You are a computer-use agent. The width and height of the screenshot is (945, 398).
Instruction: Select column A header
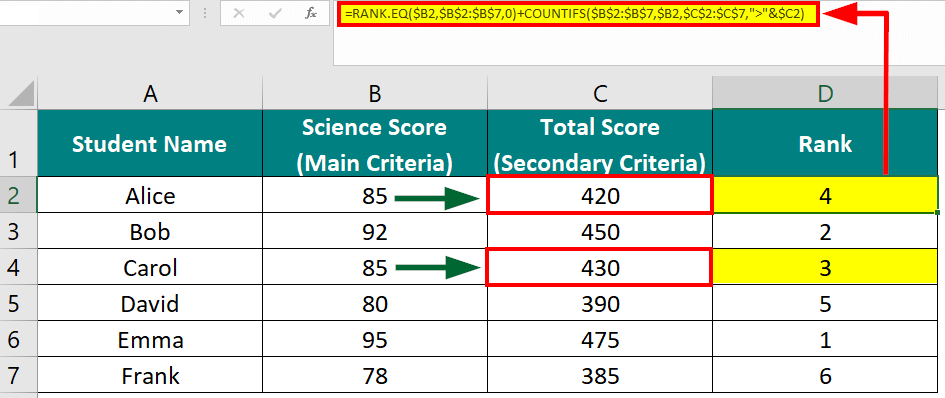point(149,94)
